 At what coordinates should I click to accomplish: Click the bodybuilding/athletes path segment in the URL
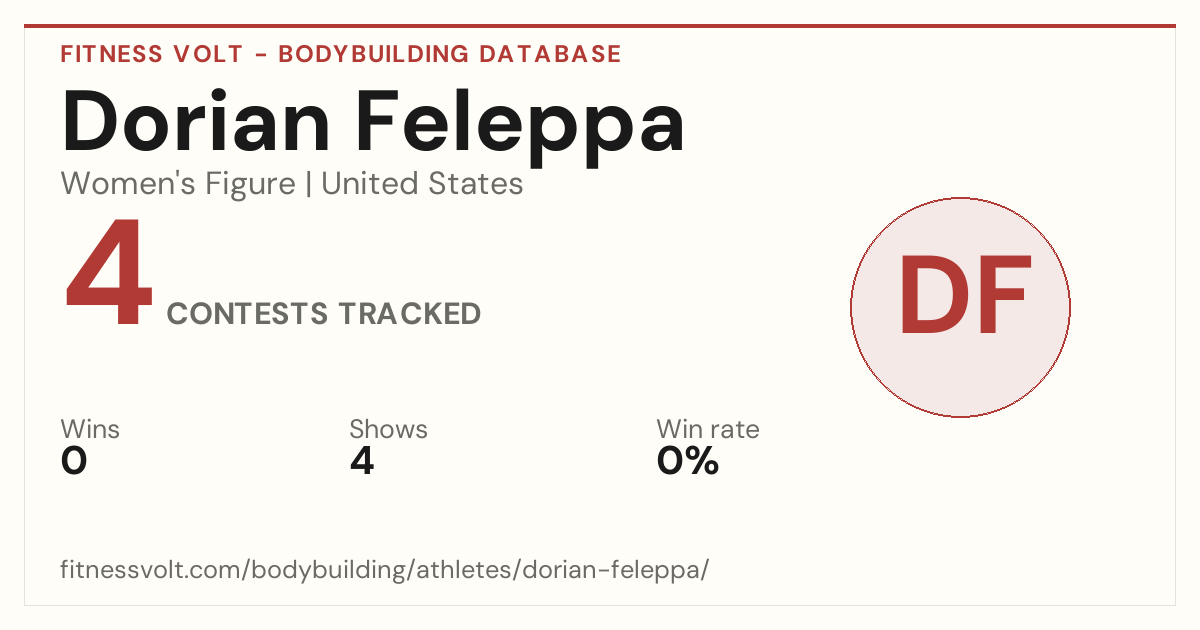point(389,570)
